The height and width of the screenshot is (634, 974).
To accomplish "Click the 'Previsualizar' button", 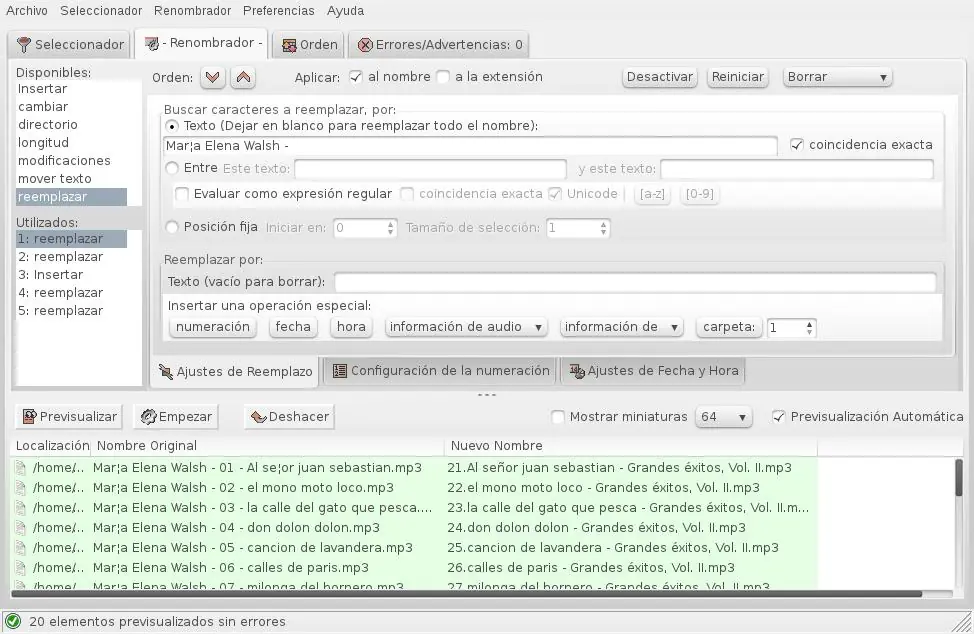I will coord(70,417).
